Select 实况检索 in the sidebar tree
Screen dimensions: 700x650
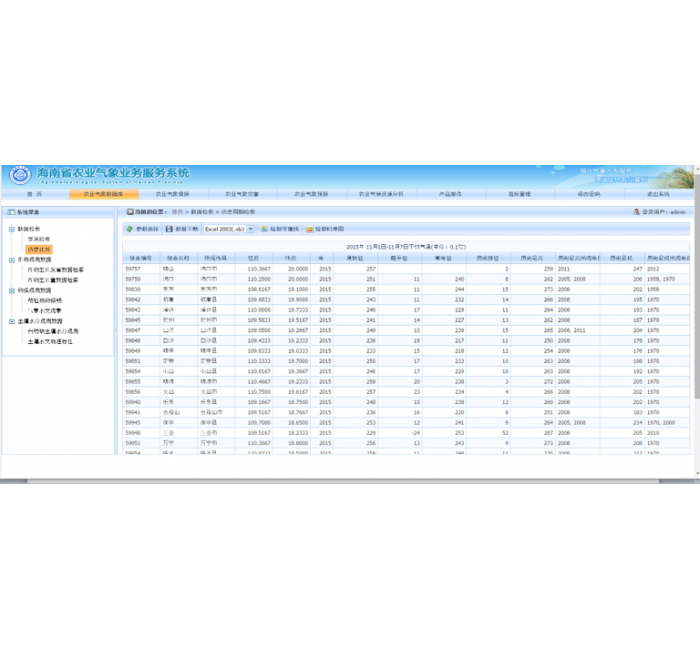(38, 239)
